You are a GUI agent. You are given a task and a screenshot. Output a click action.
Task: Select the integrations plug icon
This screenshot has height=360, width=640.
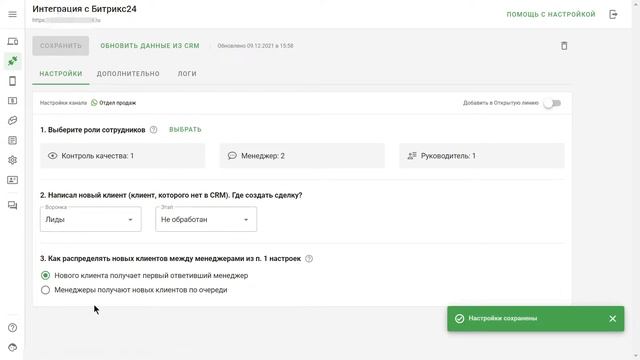tap(13, 61)
